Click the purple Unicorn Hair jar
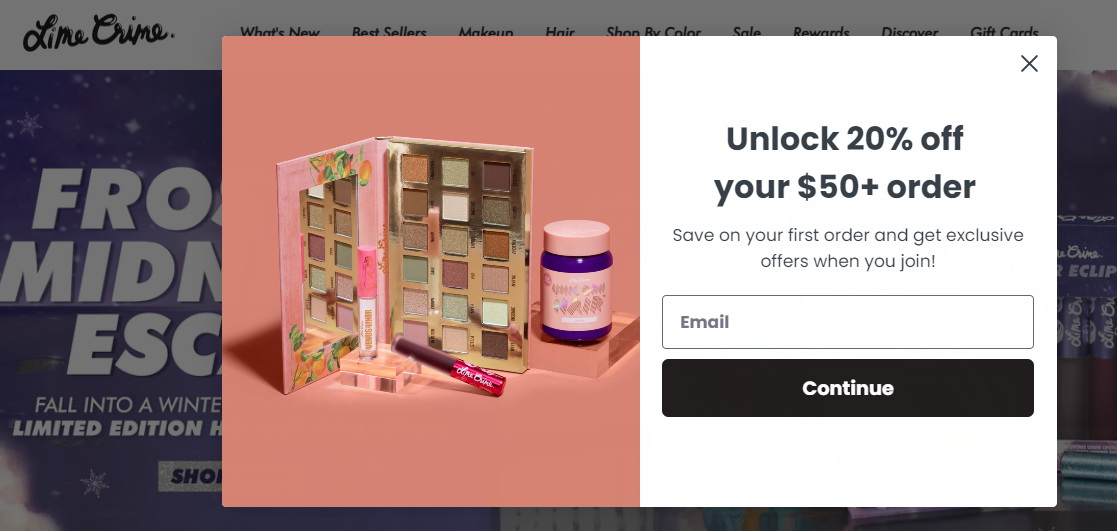The image size is (1117, 531). tap(576, 281)
